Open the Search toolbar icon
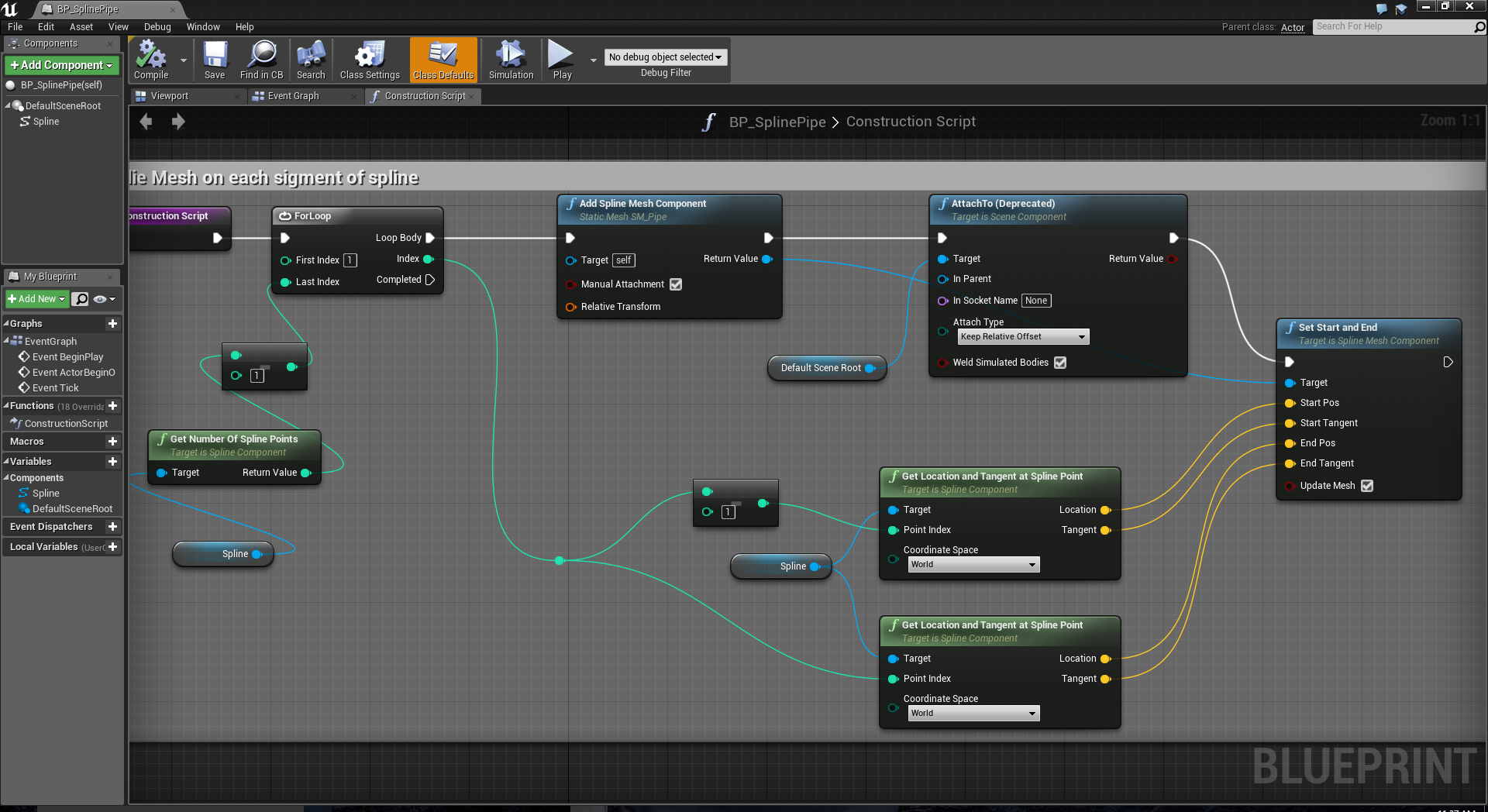 pyautogui.click(x=311, y=59)
